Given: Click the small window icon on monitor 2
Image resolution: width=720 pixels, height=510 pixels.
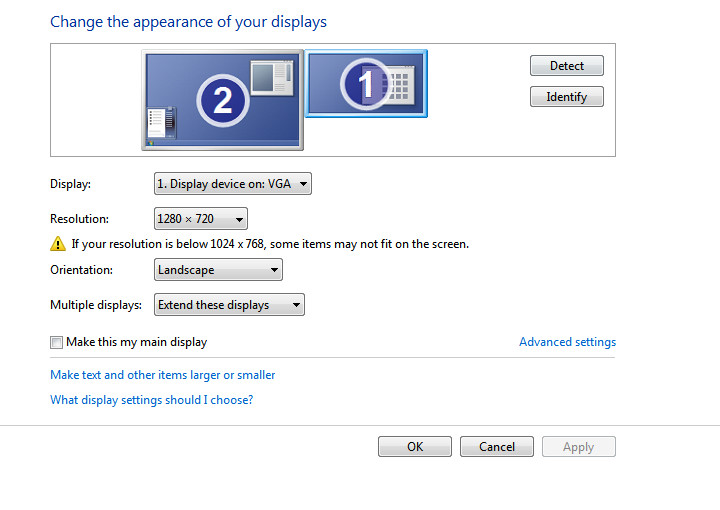Looking at the screenshot, I should tap(271, 78).
